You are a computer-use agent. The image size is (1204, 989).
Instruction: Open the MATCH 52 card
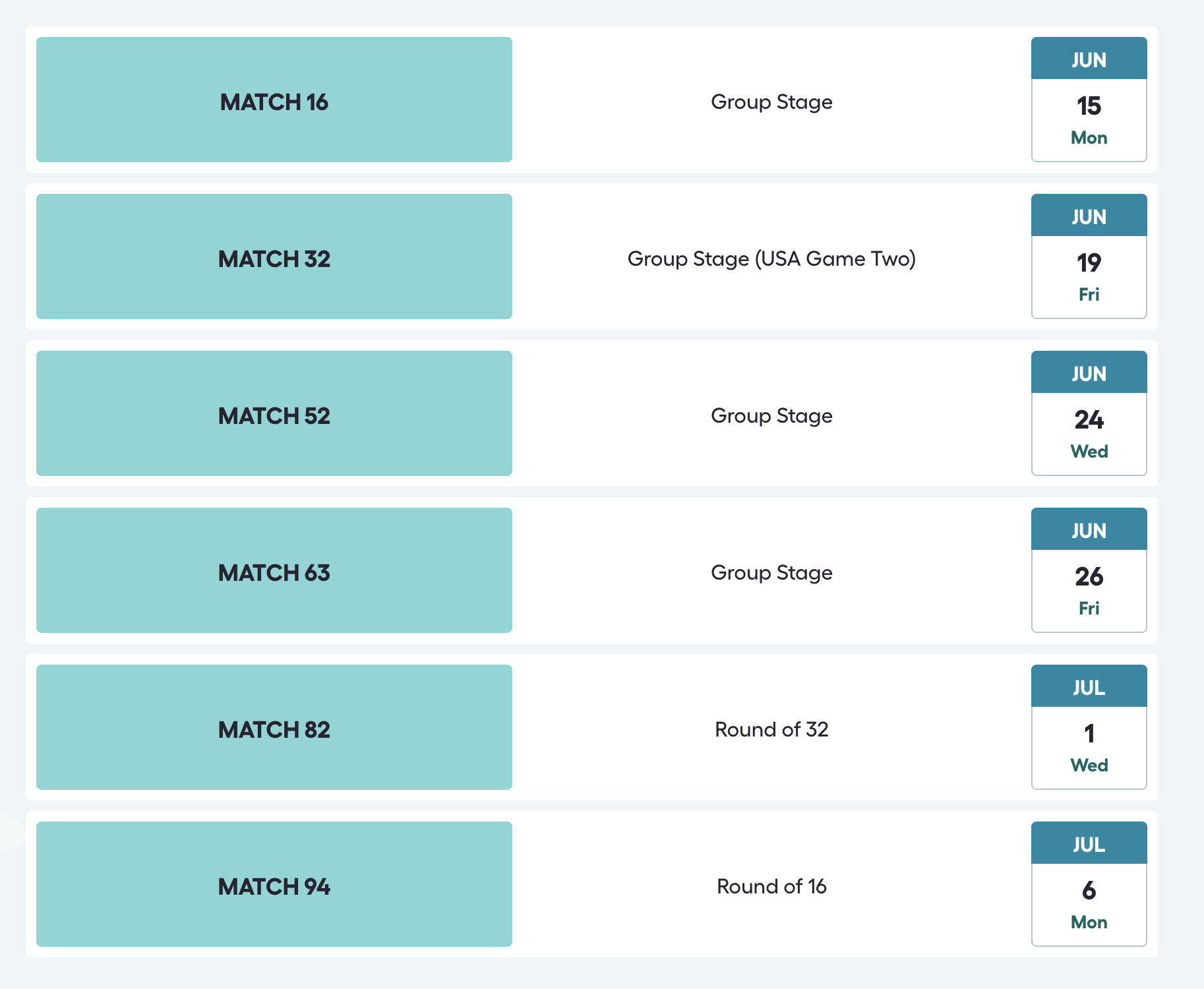274,414
